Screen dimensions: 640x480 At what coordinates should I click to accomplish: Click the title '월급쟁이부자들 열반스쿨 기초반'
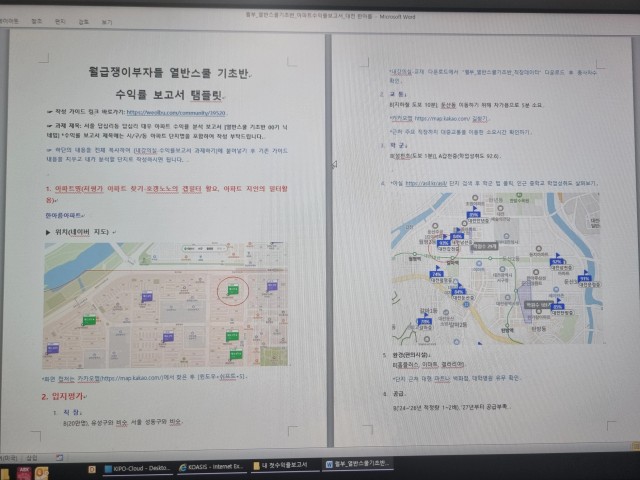click(x=169, y=73)
